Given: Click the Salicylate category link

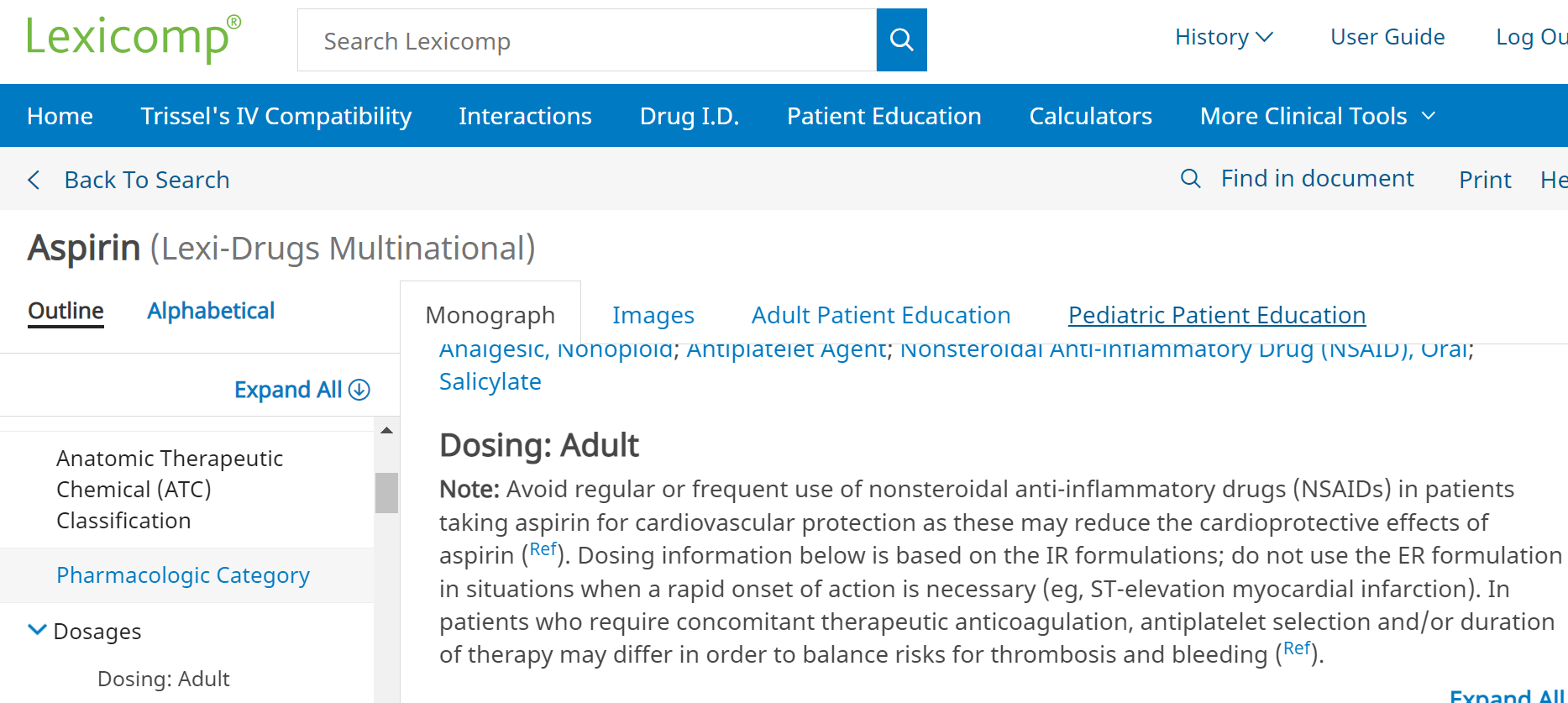Looking at the screenshot, I should click(490, 381).
